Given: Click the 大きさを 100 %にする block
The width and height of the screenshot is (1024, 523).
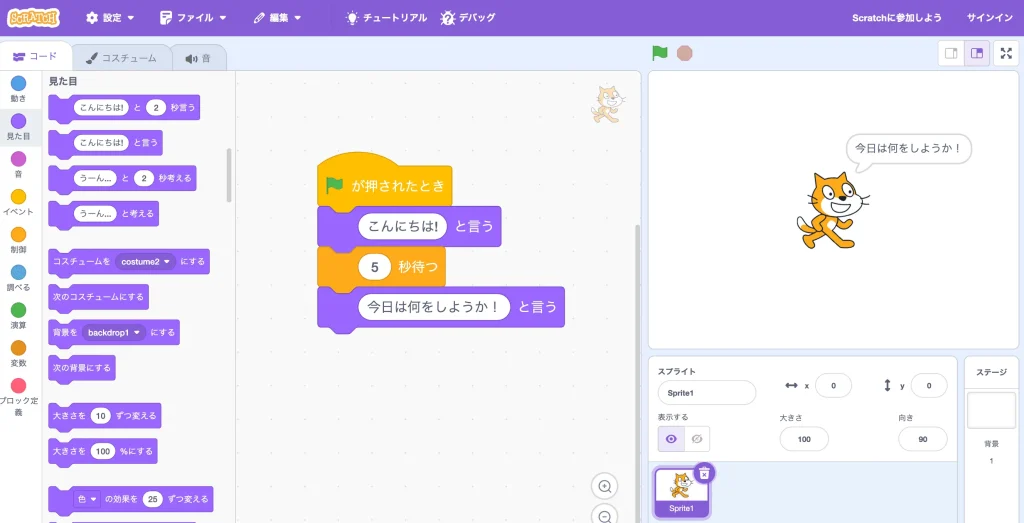Looking at the screenshot, I should pyautogui.click(x=103, y=451).
